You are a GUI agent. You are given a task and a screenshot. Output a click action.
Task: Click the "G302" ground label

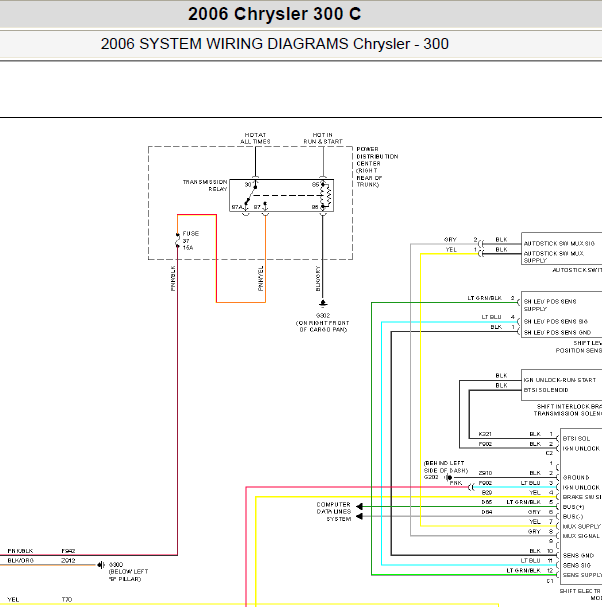[x=323, y=316]
